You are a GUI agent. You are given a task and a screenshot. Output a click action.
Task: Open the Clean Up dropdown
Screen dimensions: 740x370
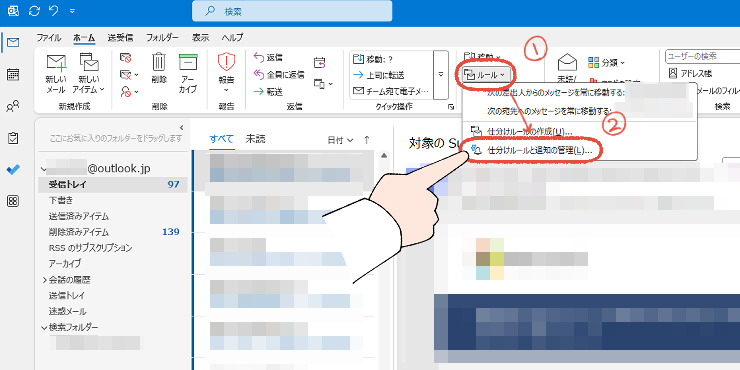pyautogui.click(x=129, y=75)
